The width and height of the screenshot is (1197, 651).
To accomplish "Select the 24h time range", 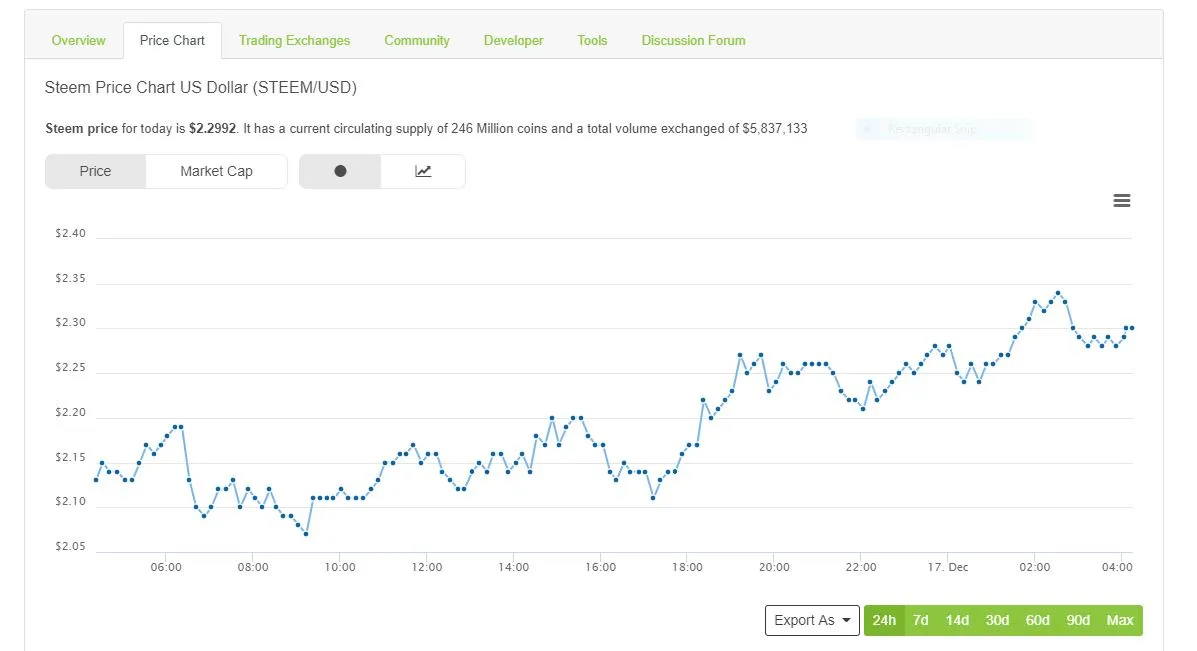I will tap(884, 620).
